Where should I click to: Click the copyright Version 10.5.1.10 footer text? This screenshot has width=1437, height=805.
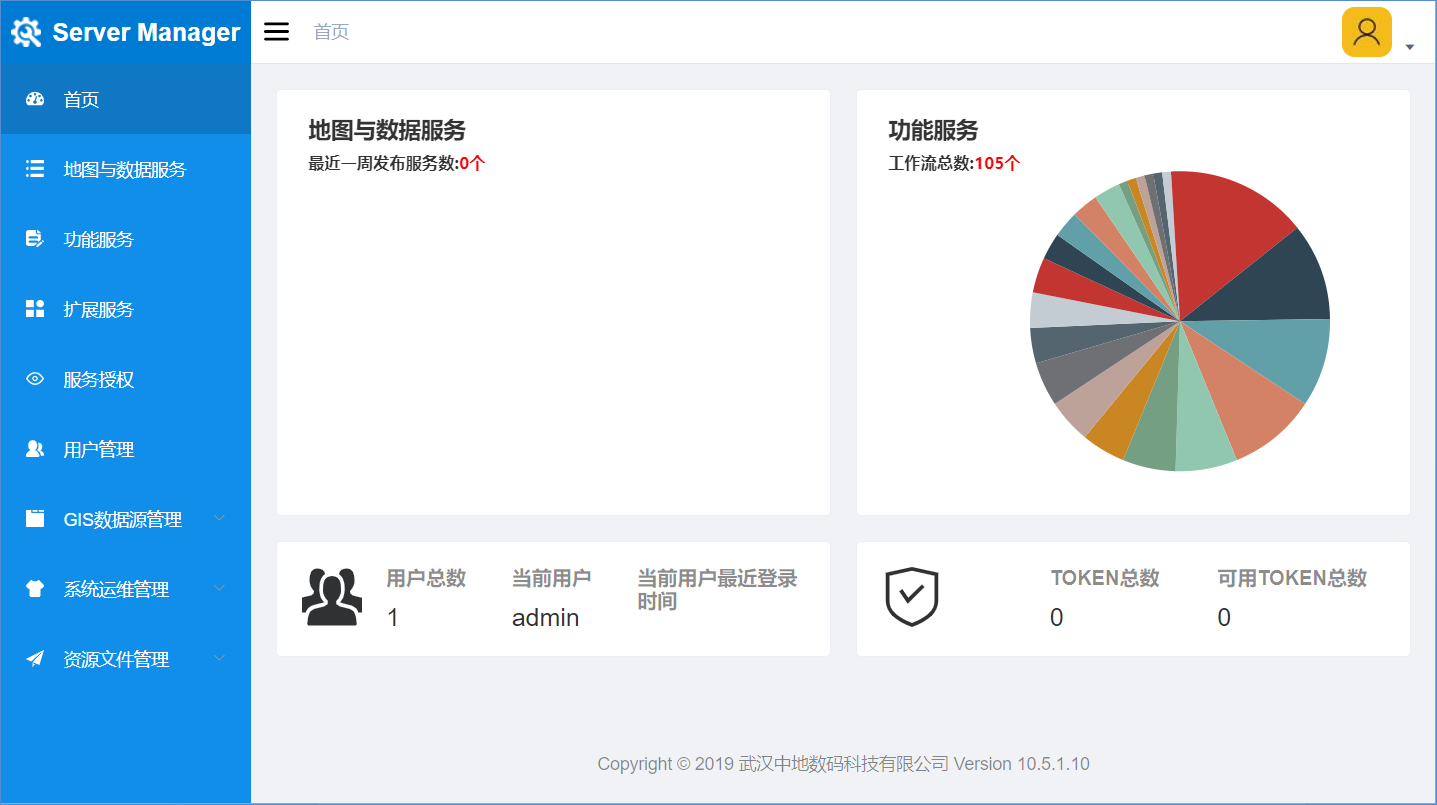(843, 764)
